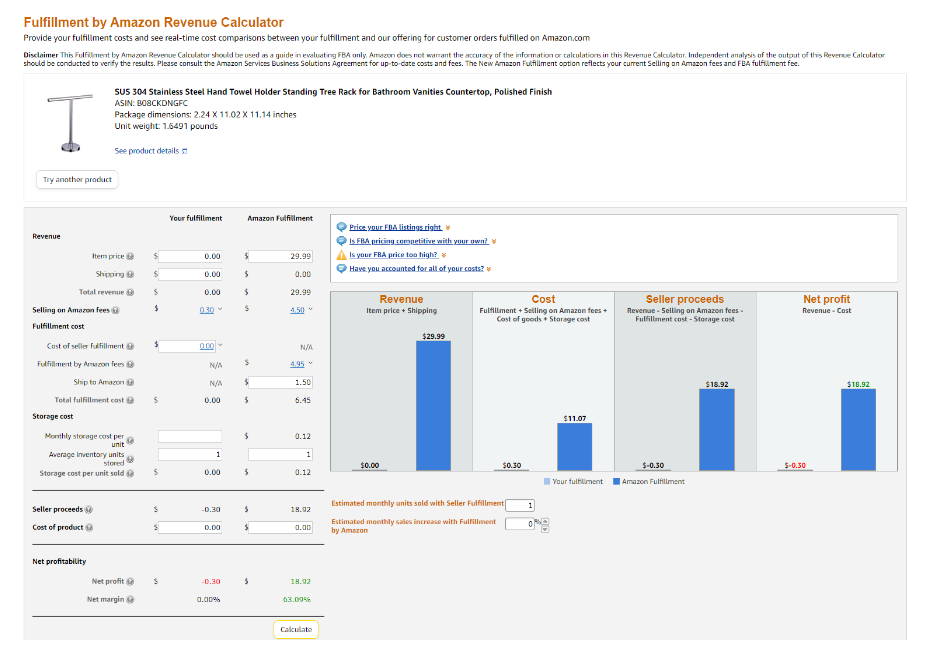
Task: Click the 0.30 Selling on Amazon fees link
Action: click(x=206, y=310)
